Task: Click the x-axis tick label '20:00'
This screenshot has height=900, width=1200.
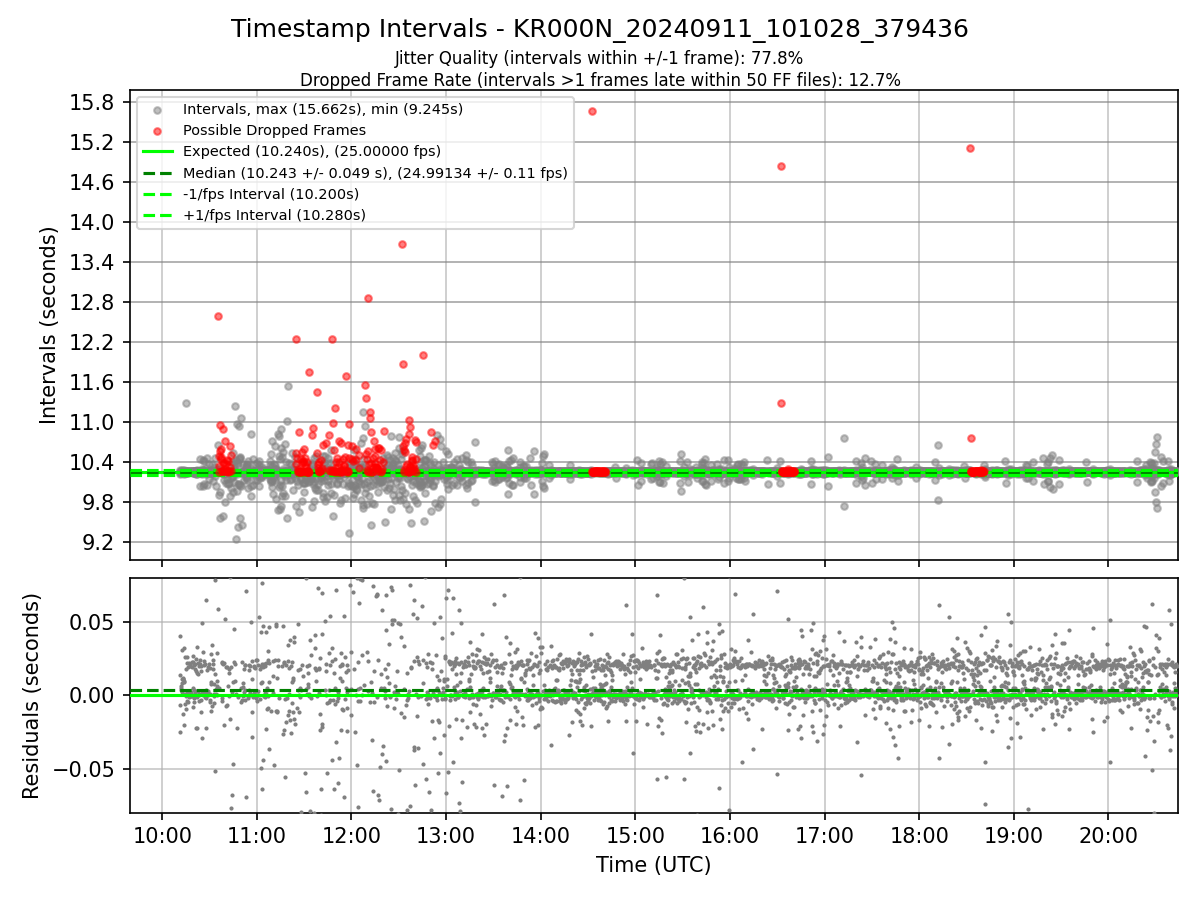Action: click(x=1108, y=835)
